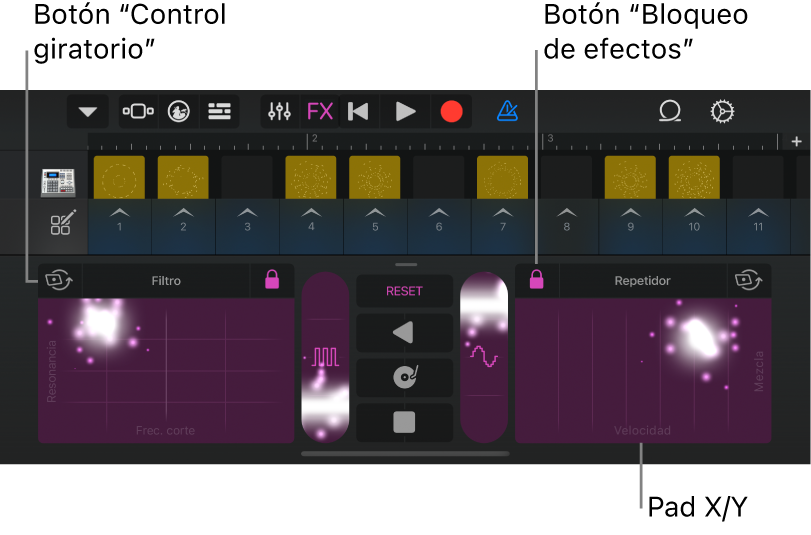Switch to Live Loops grid view button

pyautogui.click(x=138, y=111)
